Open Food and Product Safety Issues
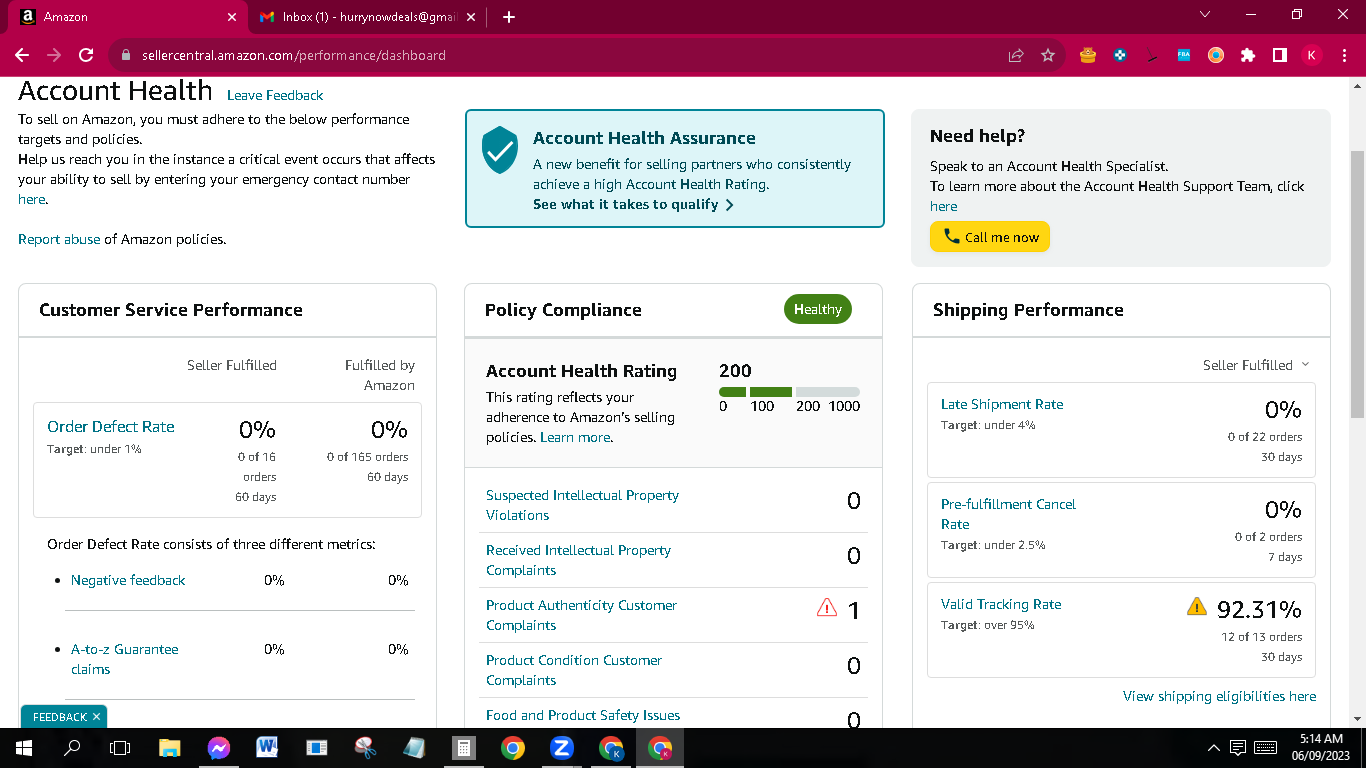Screen dimensions: 1366x768 coord(583,716)
